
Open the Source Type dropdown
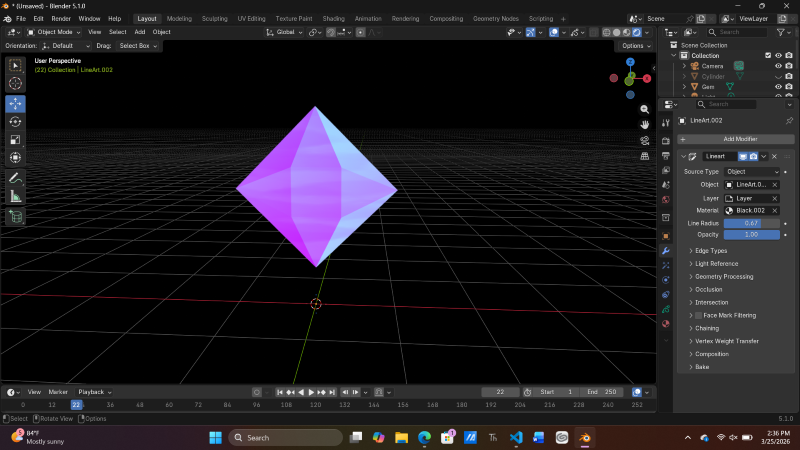point(753,172)
